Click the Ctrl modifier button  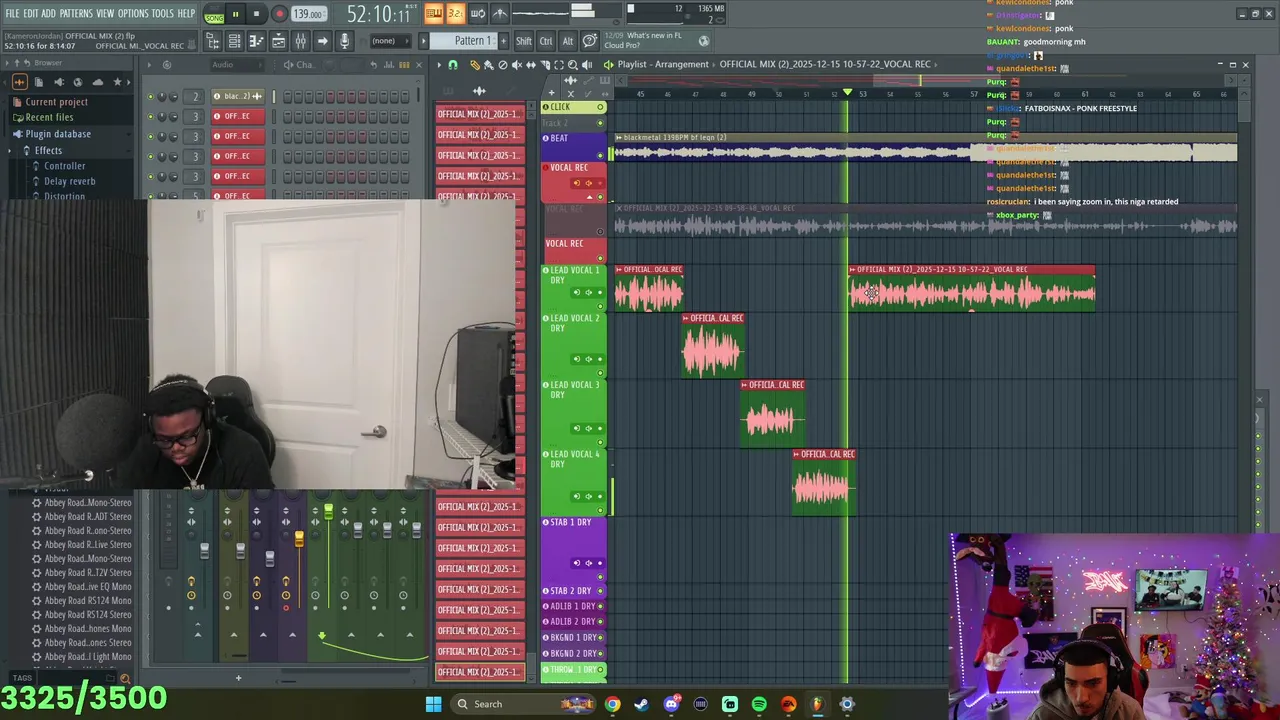click(x=546, y=41)
